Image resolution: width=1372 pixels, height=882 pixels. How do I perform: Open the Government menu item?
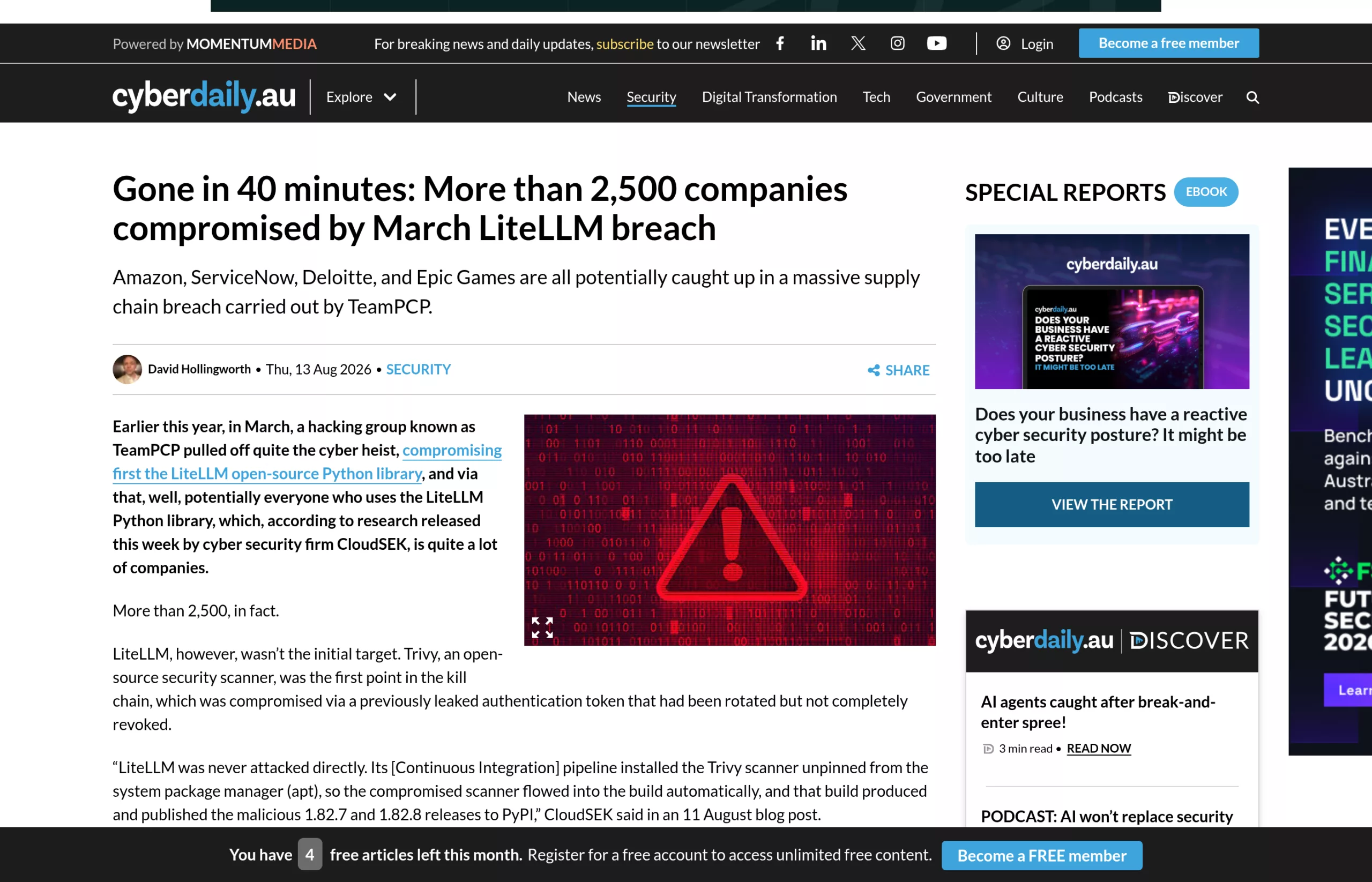pos(953,98)
